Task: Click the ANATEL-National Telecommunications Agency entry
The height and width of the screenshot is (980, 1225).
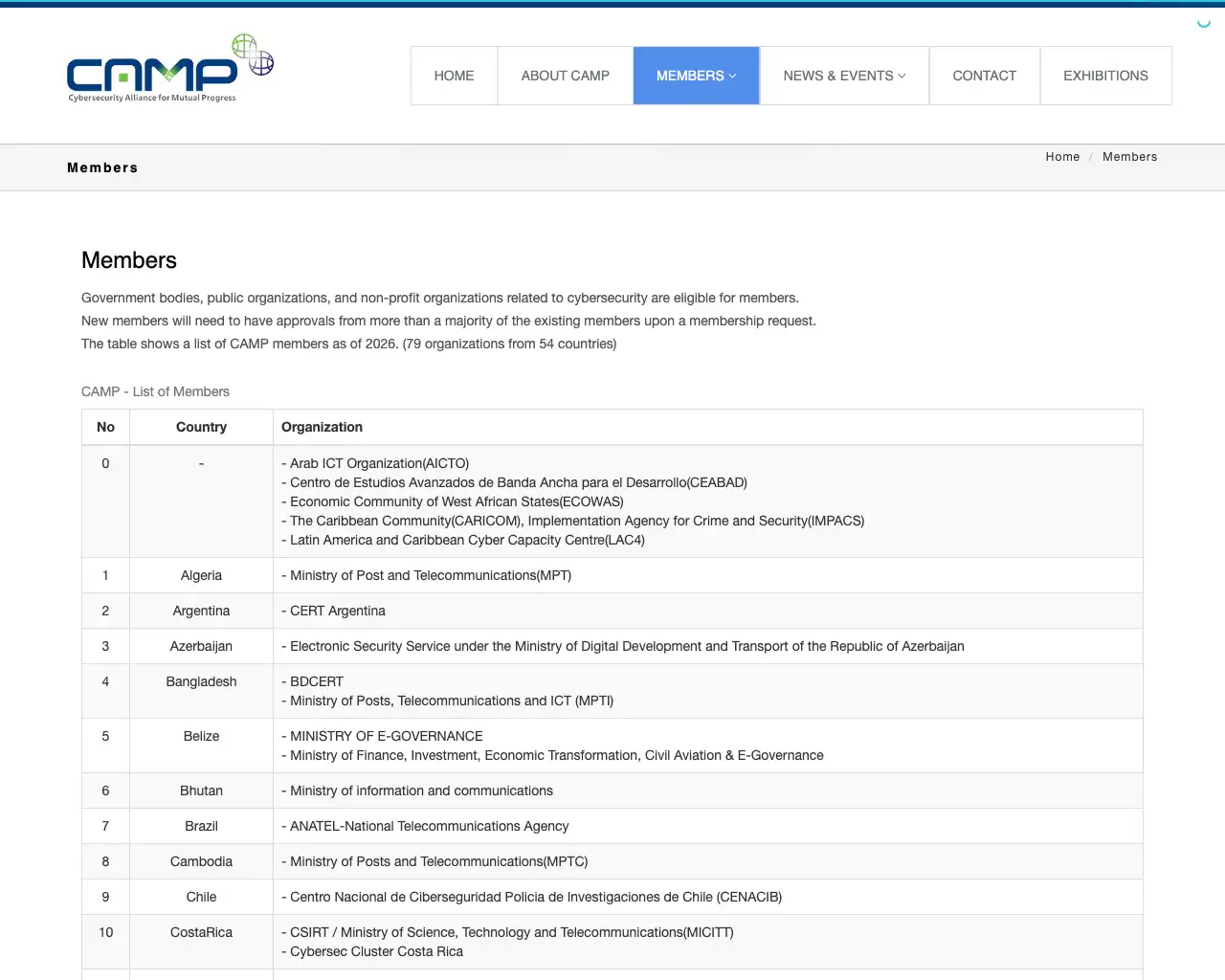Action: point(425,826)
